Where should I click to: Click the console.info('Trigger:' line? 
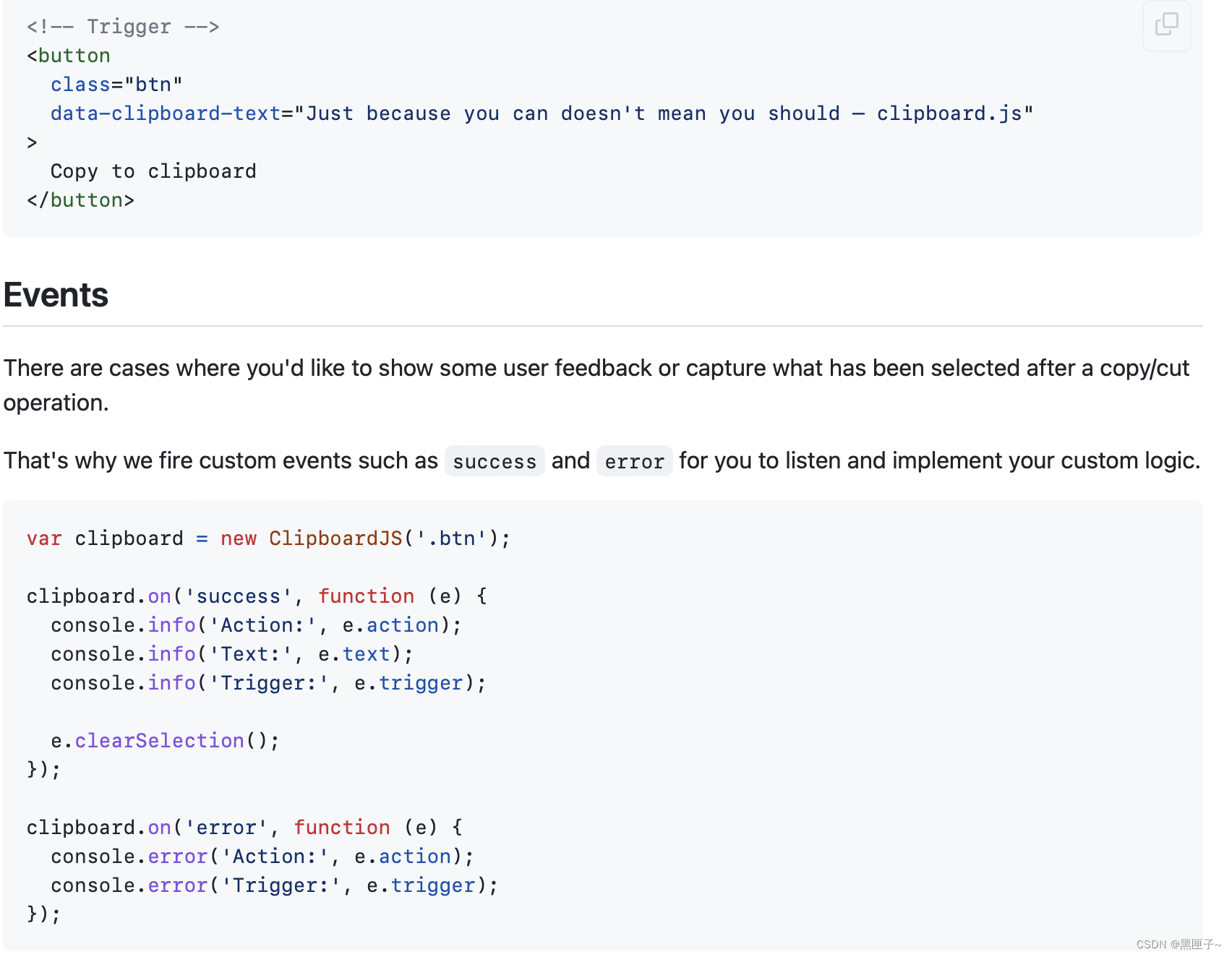point(268,683)
